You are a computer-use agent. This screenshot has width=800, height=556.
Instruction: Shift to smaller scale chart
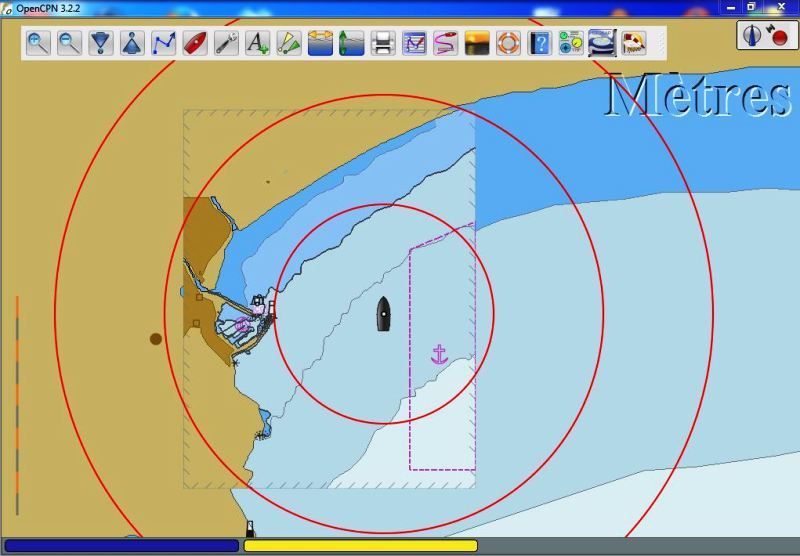point(132,43)
